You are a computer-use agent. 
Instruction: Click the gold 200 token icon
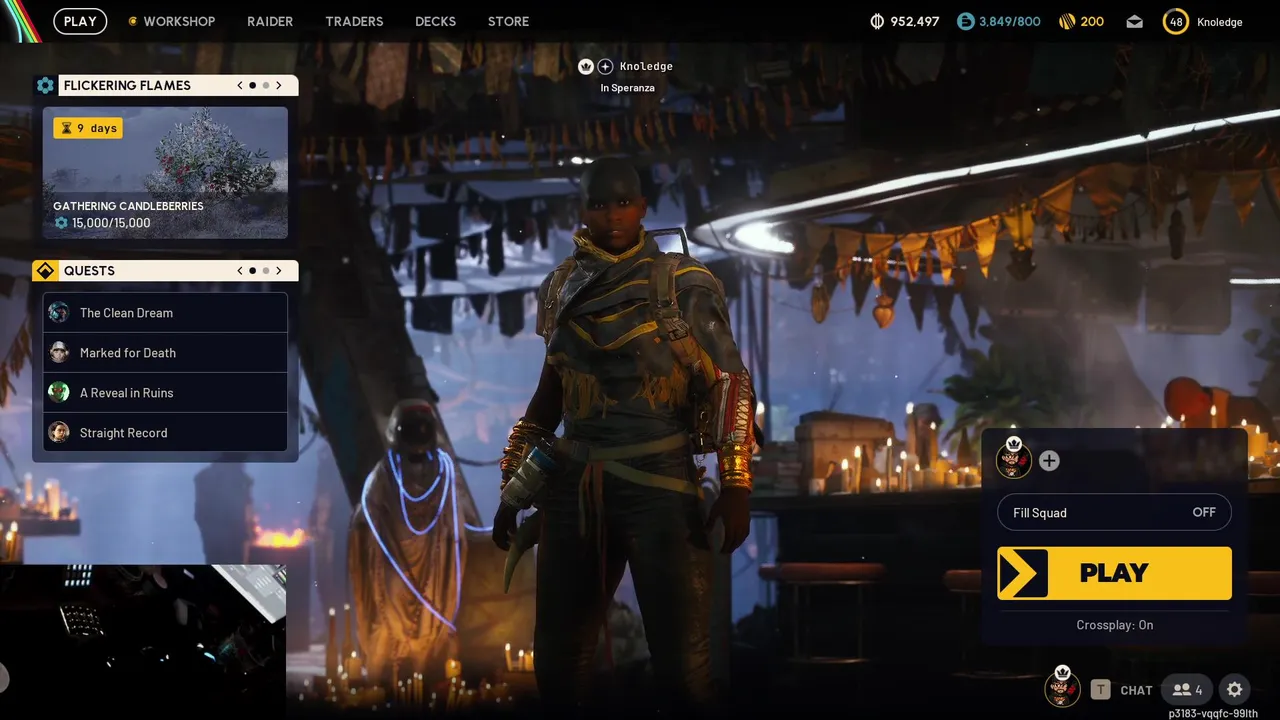coord(1065,21)
